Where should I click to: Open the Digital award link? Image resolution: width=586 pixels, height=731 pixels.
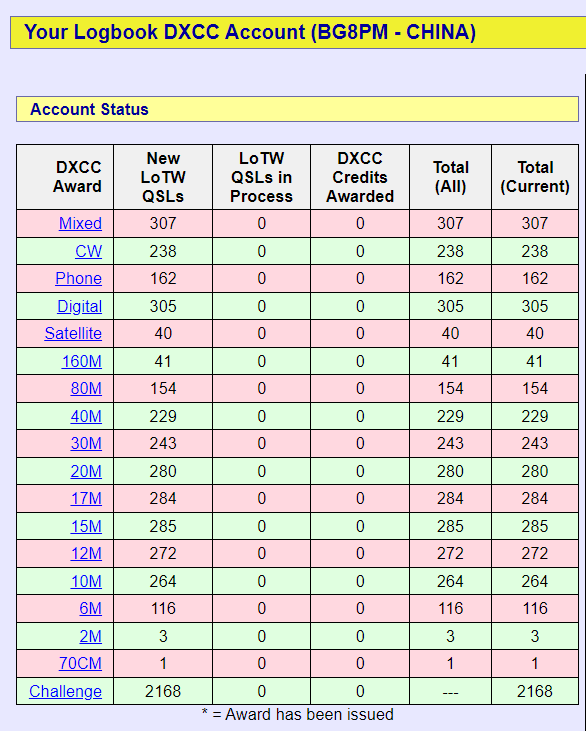(x=79, y=306)
